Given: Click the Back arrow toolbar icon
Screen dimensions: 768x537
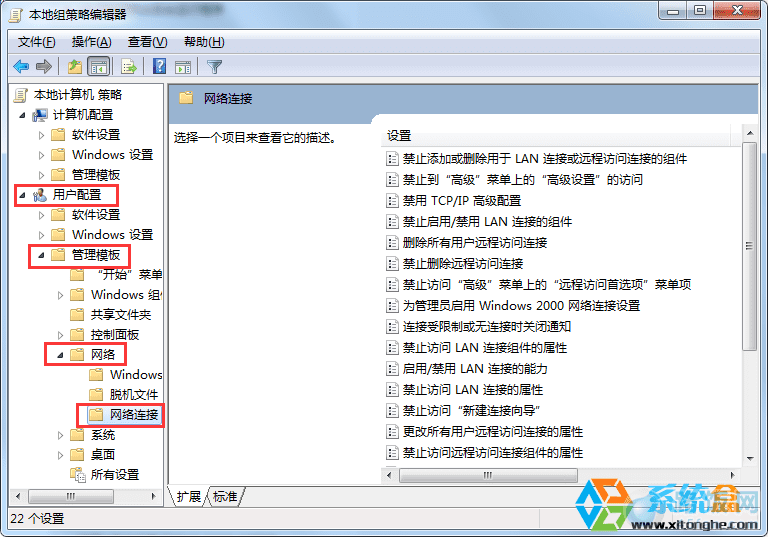Looking at the screenshot, I should tap(22, 66).
